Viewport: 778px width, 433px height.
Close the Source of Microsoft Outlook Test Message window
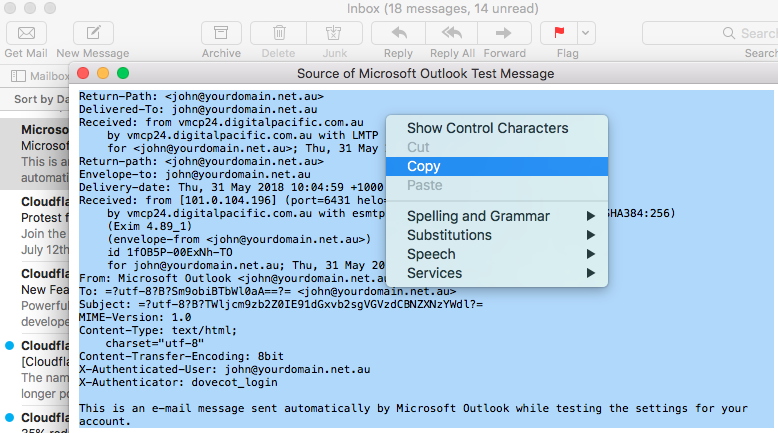coord(83,73)
